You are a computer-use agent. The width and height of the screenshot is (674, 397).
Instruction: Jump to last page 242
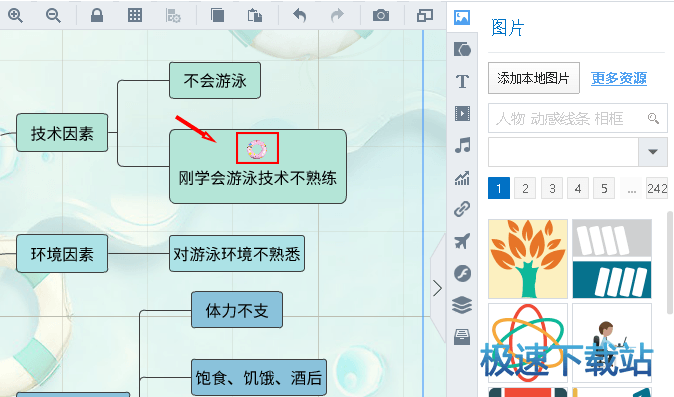click(x=657, y=188)
